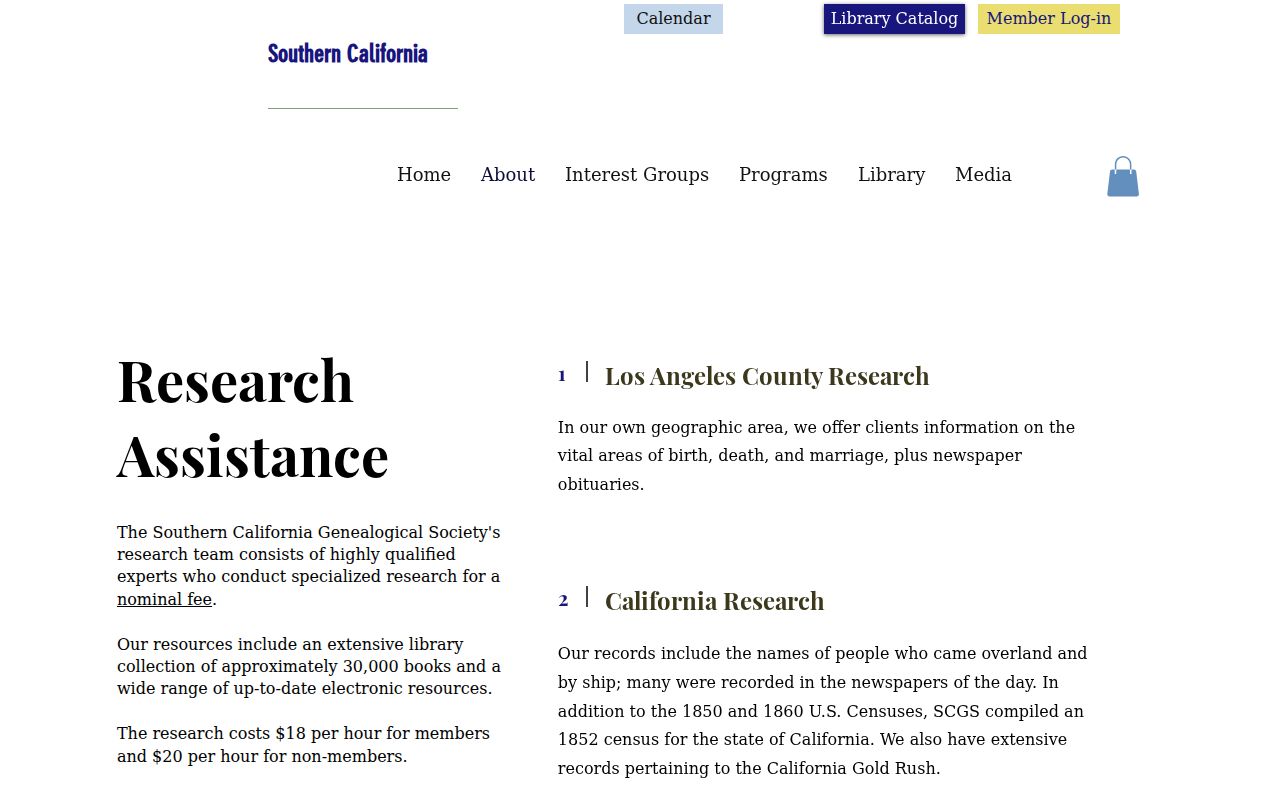
Task: Click section number 2 marker
Action: (x=563, y=601)
